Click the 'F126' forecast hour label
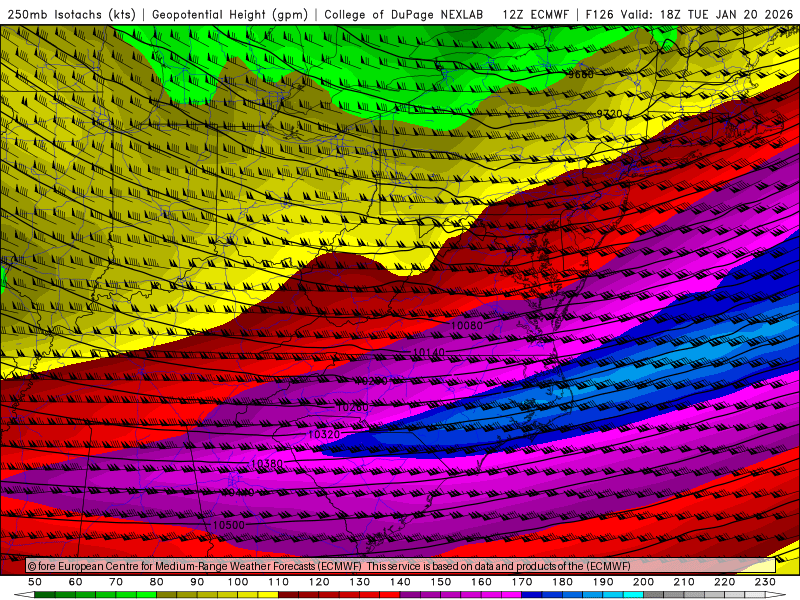This screenshot has width=800, height=600. coord(599,14)
